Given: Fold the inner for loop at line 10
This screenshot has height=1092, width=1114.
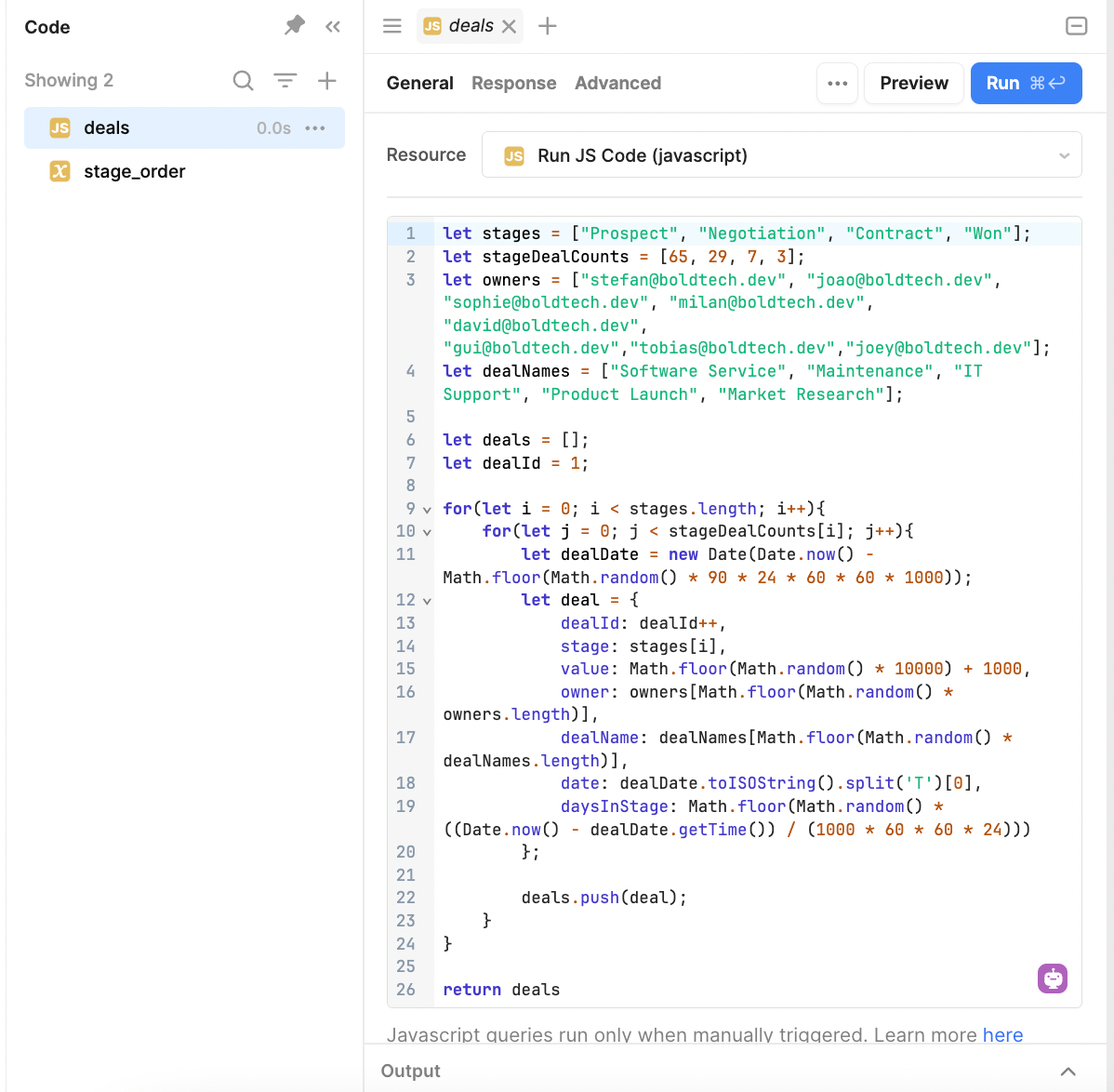Looking at the screenshot, I should pyautogui.click(x=427, y=532).
